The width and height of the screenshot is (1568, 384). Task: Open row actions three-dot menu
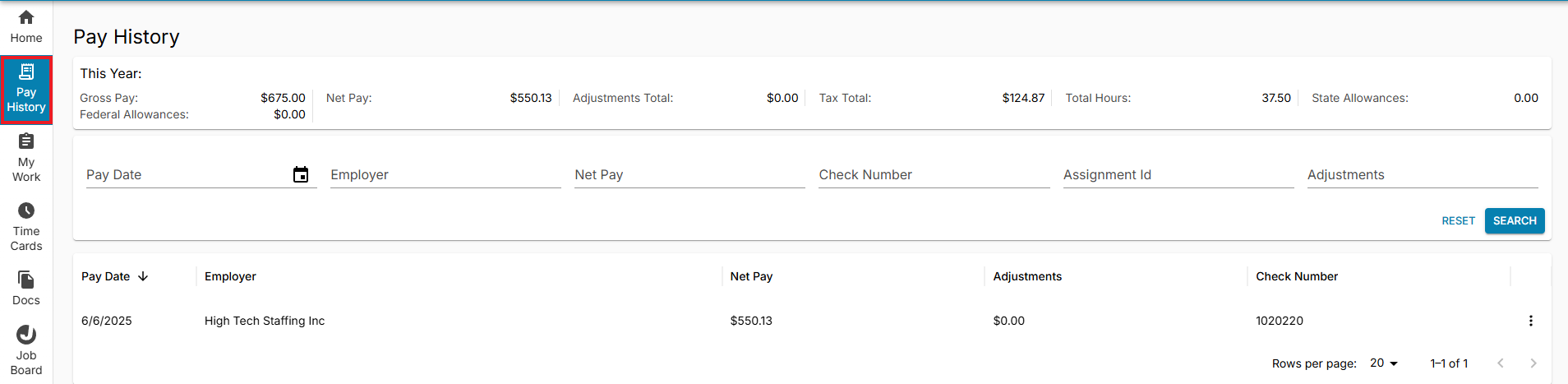point(1530,321)
